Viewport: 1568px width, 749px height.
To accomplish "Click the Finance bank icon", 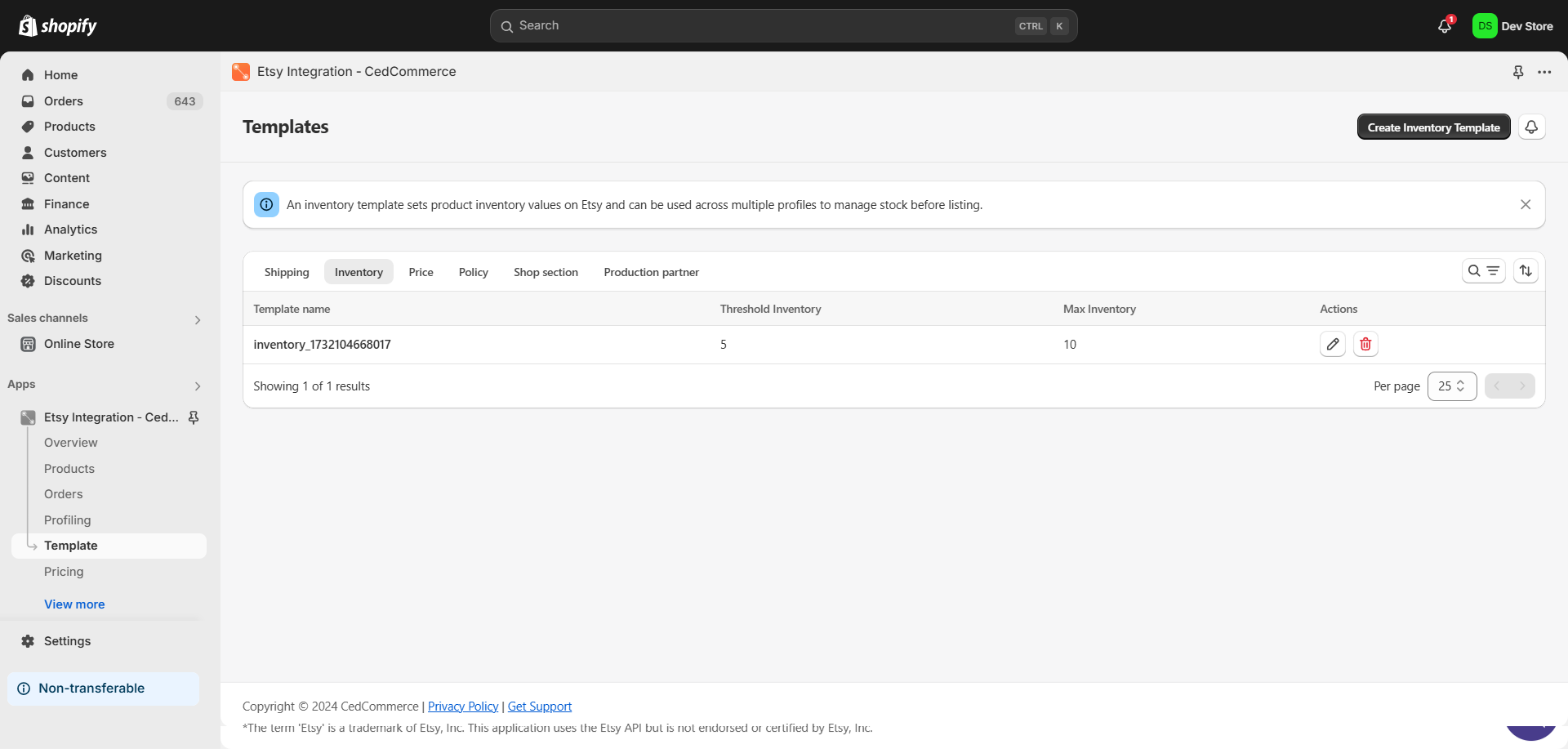I will pyautogui.click(x=28, y=204).
